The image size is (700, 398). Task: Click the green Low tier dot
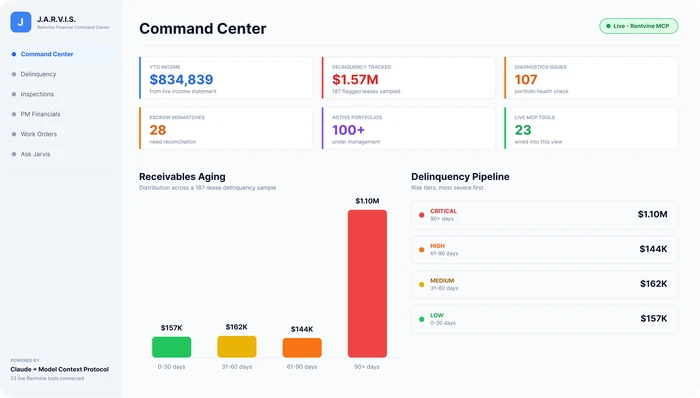(421, 319)
